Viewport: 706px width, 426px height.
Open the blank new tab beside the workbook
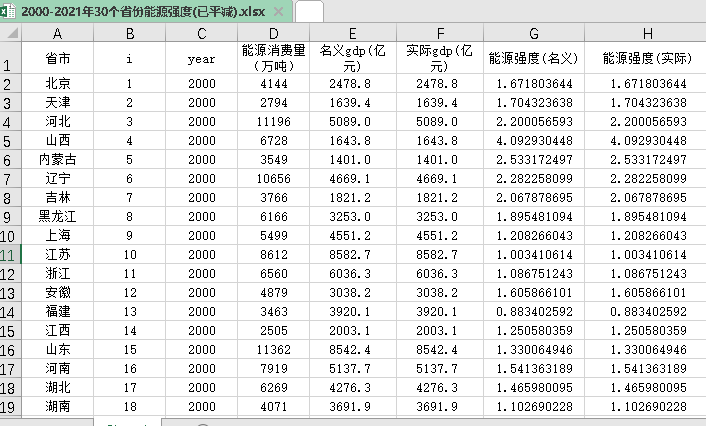coord(309,11)
